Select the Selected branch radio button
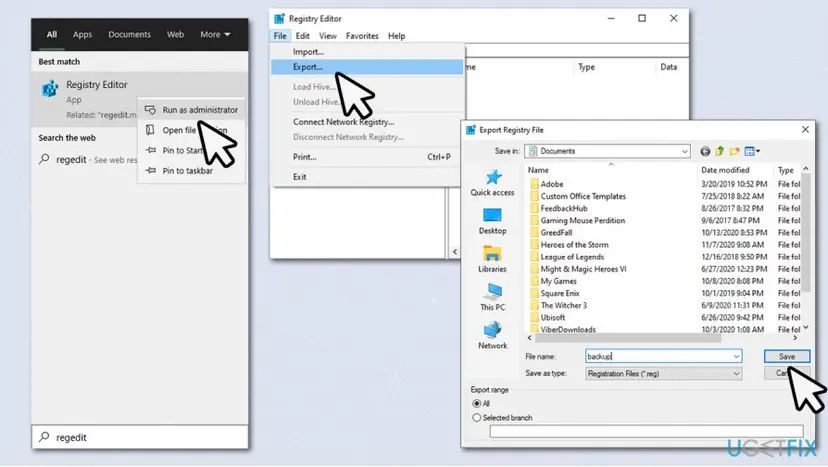828x467 pixels. pos(477,418)
